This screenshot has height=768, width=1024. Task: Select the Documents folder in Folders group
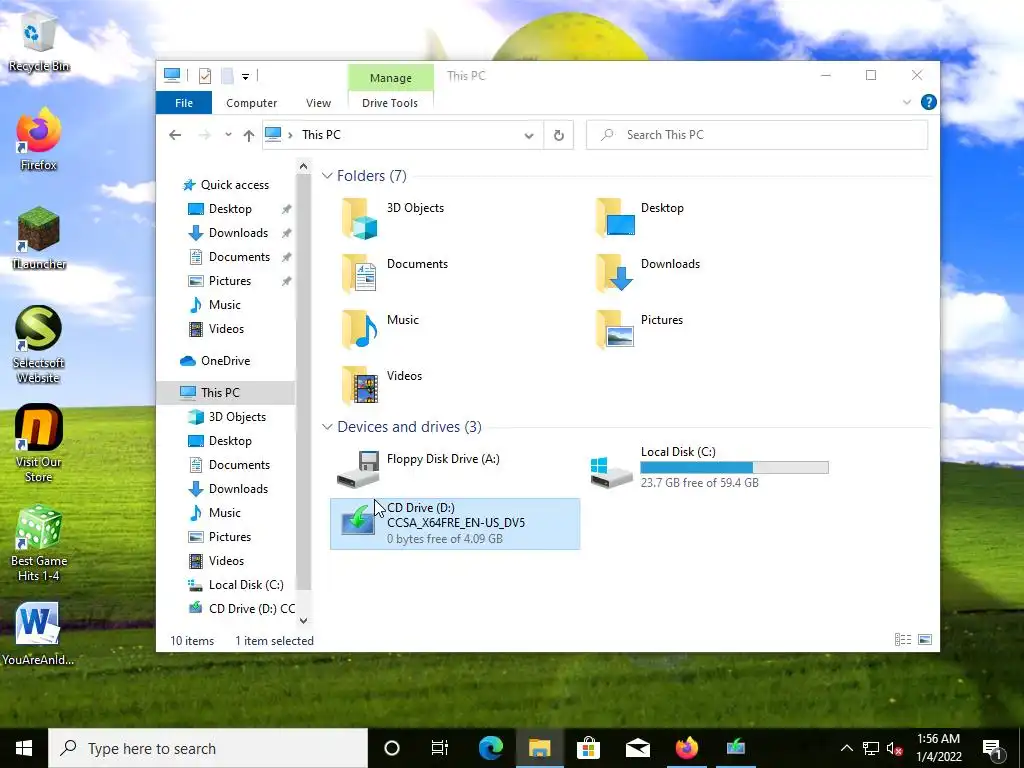[360, 274]
